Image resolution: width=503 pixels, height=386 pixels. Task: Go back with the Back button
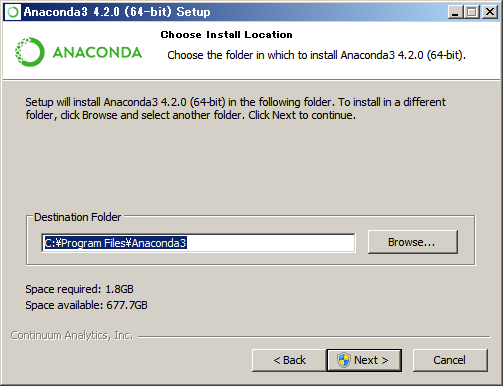(289, 360)
